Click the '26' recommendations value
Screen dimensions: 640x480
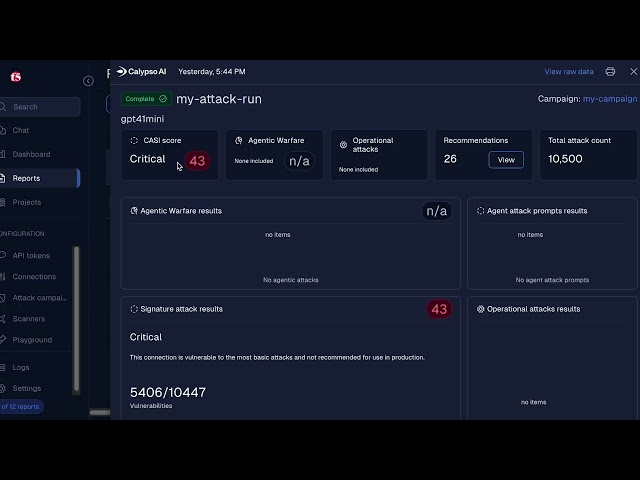[450, 159]
